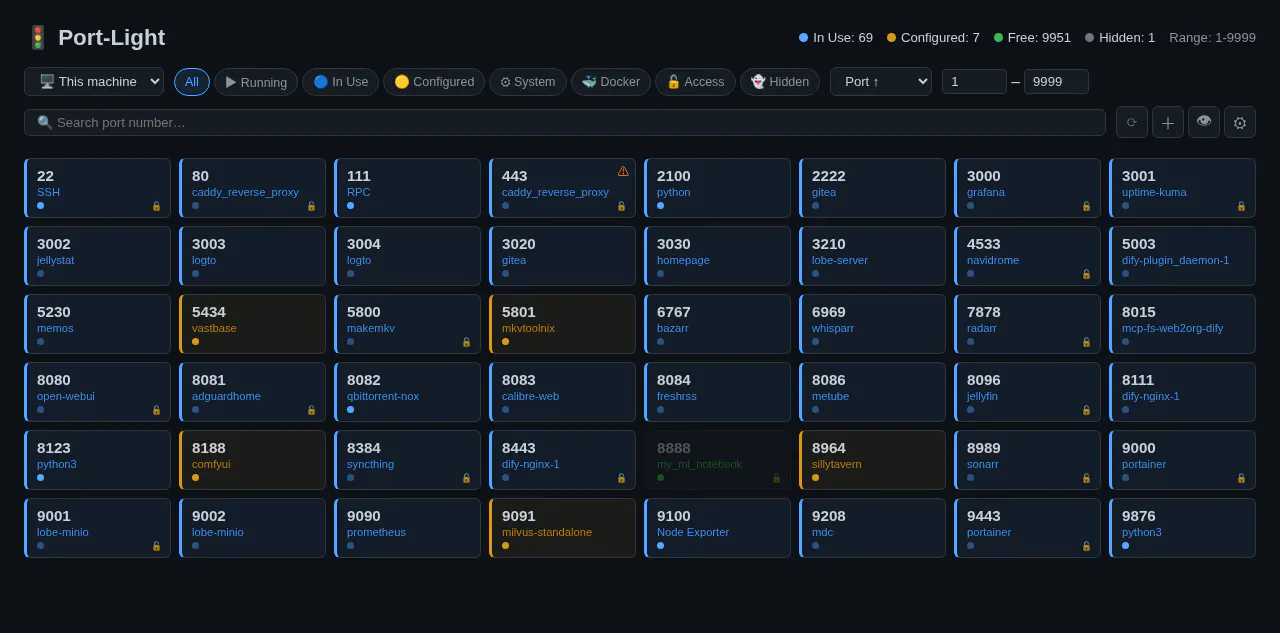Viewport: 1280px width, 633px height.
Task: Click the 'Range: 1-9999' text
Action: coord(1212,38)
